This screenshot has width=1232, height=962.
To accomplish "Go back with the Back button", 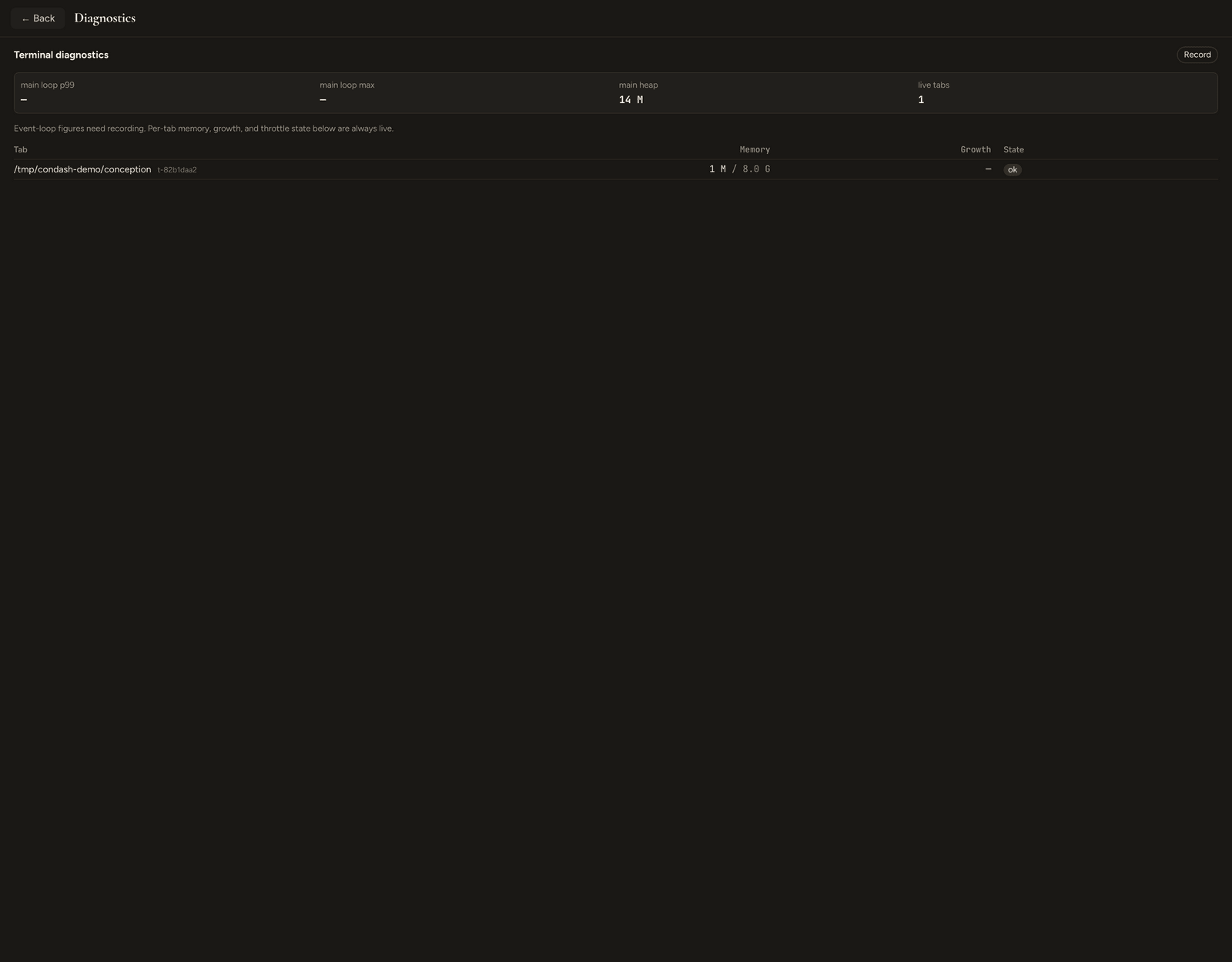I will [38, 18].
